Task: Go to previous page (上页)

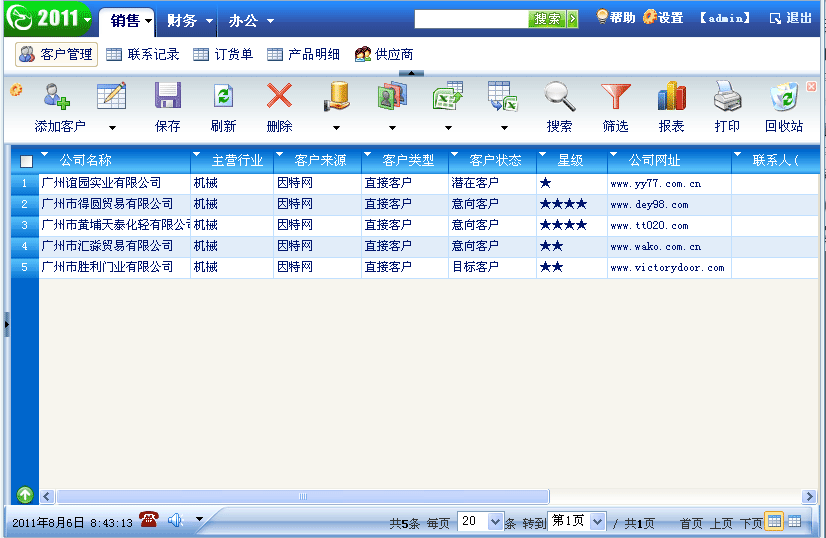Action: (x=721, y=523)
